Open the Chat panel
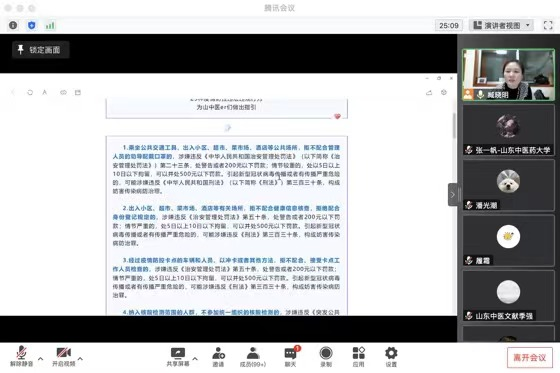 290,357
